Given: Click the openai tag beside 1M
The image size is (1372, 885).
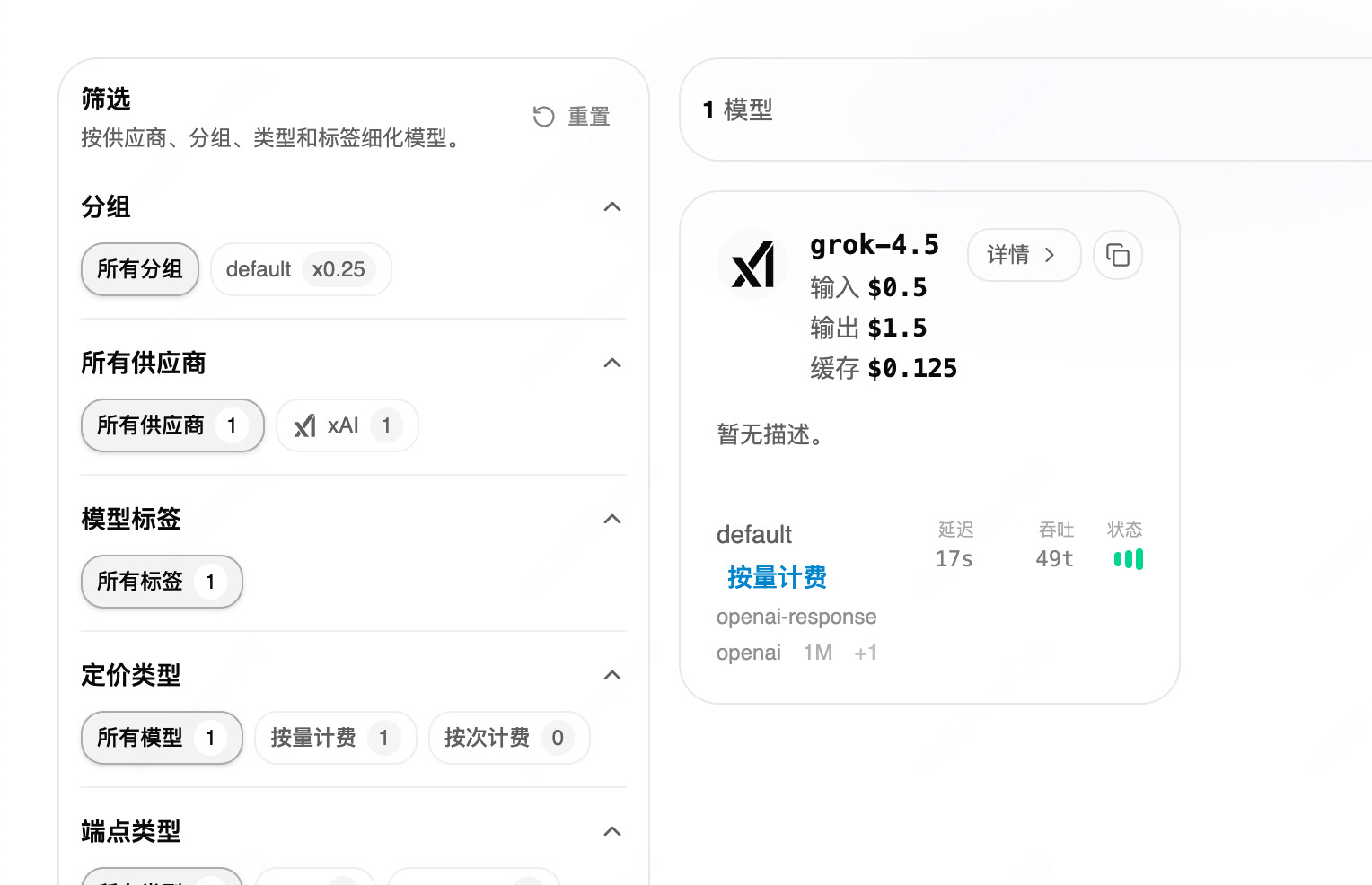Looking at the screenshot, I should [x=749, y=653].
